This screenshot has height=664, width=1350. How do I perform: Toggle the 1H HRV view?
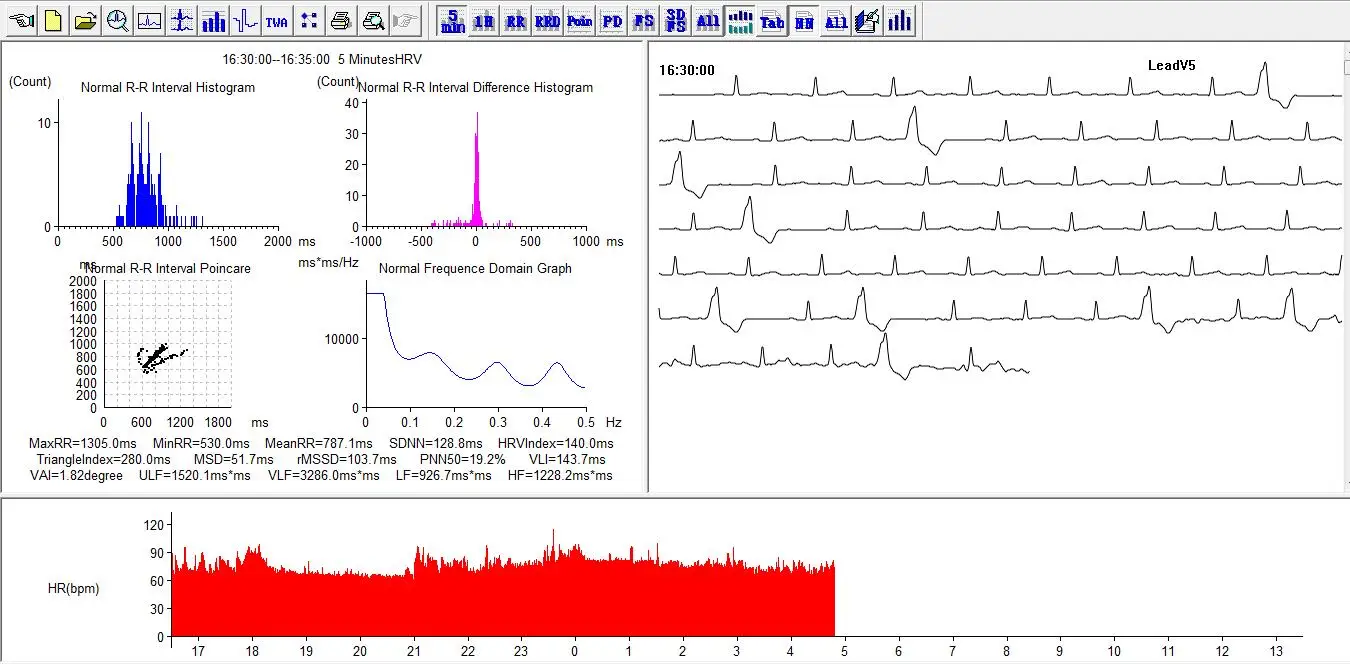(x=484, y=20)
